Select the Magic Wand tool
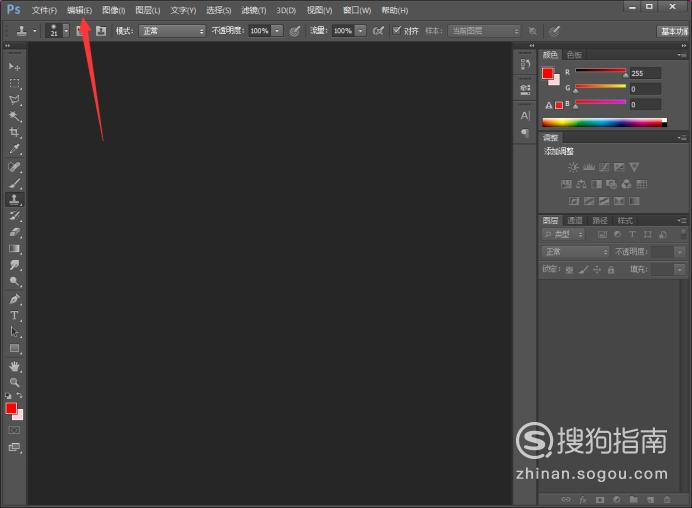The image size is (692, 508). click(14, 116)
